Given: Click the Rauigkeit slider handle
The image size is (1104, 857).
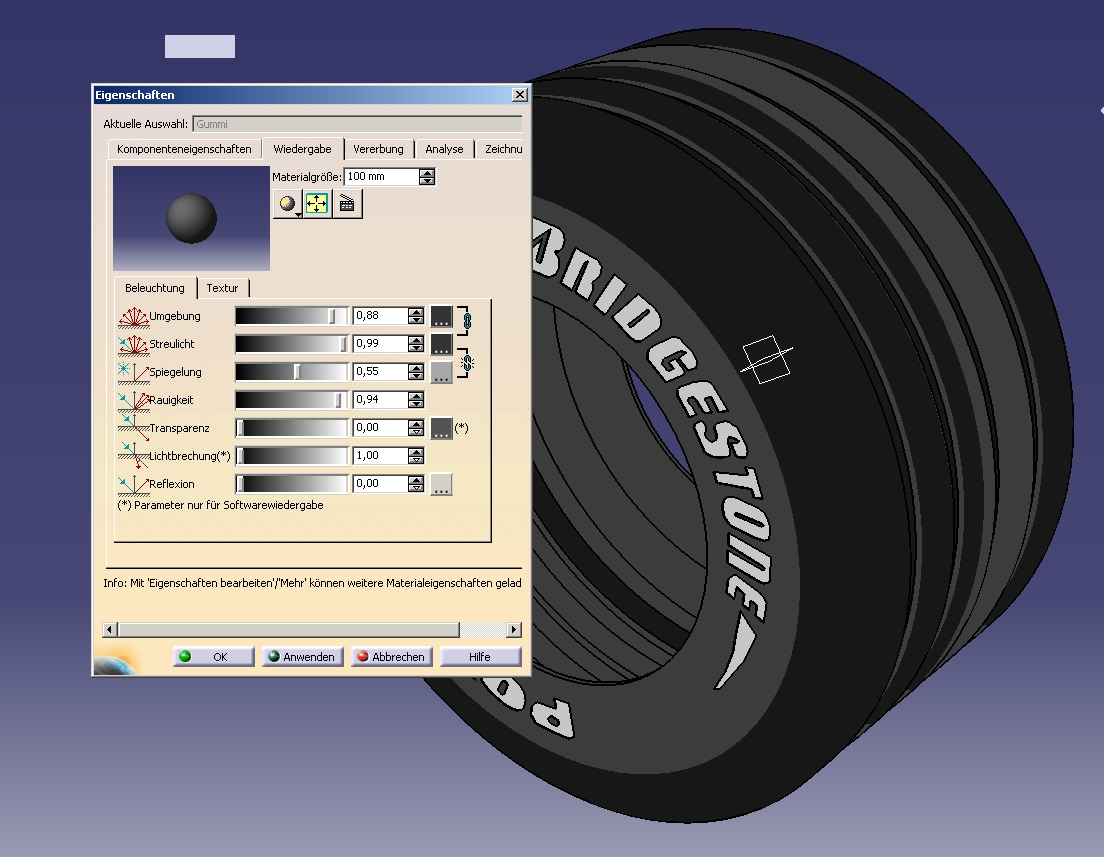Looking at the screenshot, I should pos(338,400).
